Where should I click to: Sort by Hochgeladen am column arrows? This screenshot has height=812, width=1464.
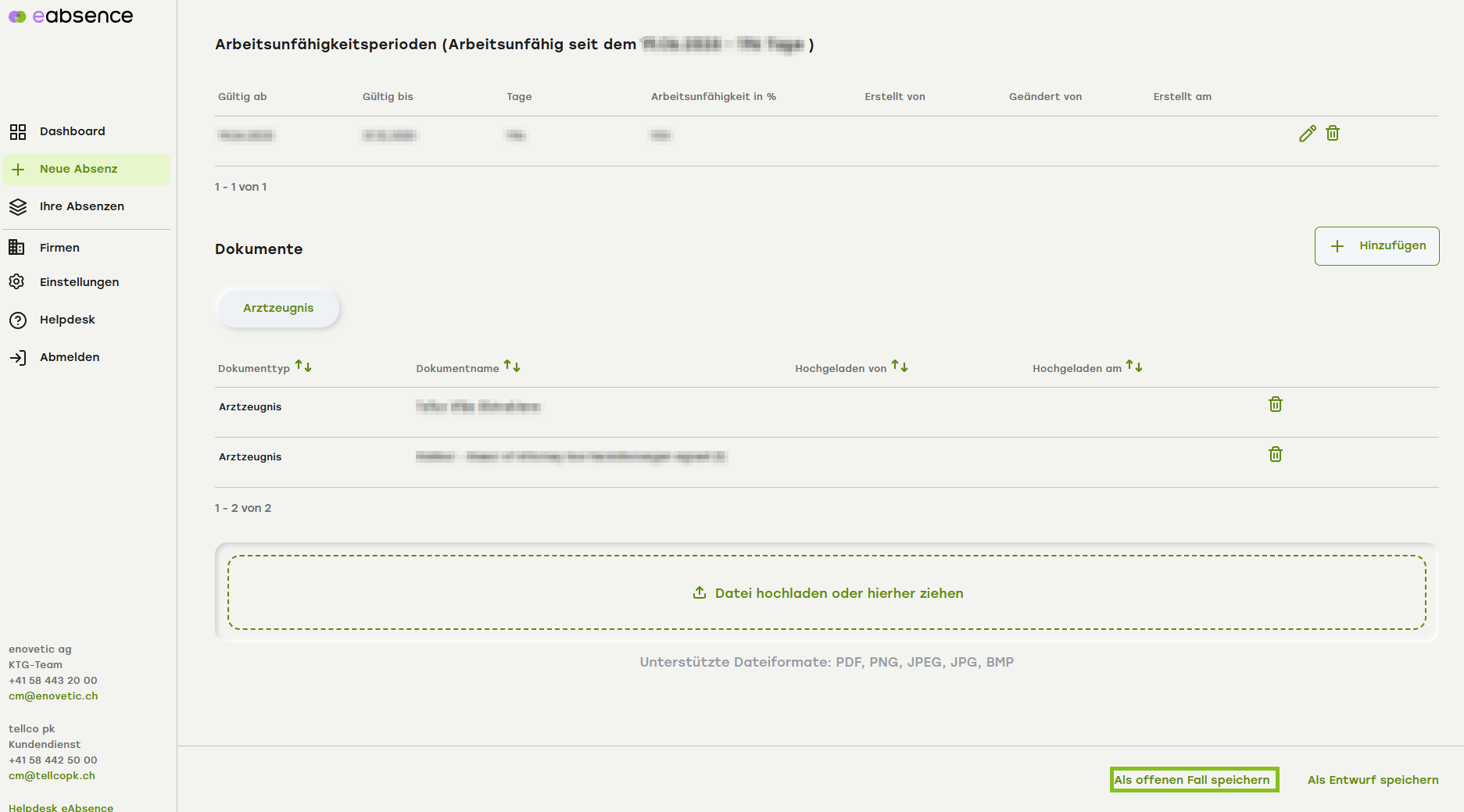1134,367
